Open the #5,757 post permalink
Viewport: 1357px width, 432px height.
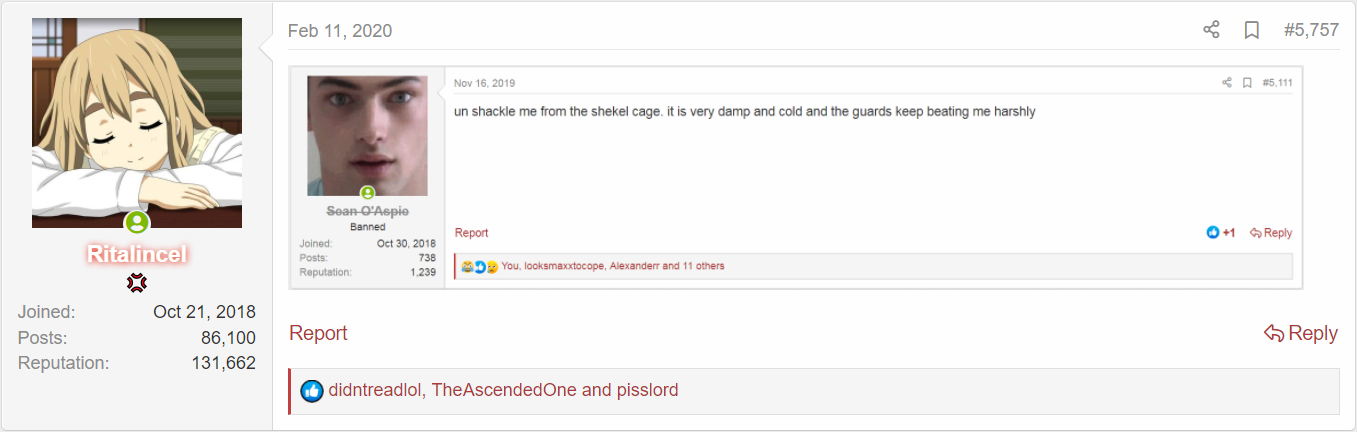coord(1311,30)
